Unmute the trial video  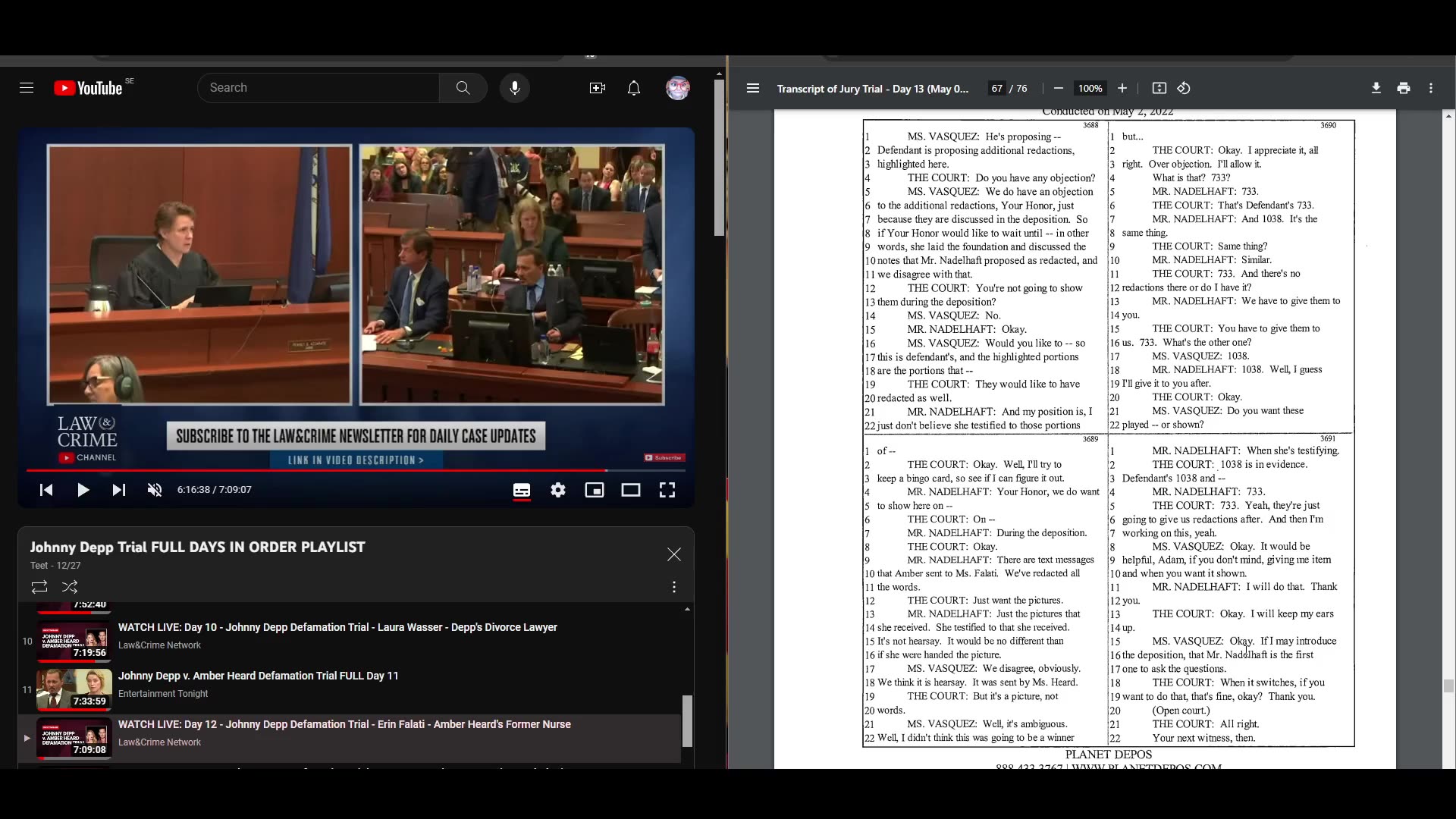(x=154, y=490)
